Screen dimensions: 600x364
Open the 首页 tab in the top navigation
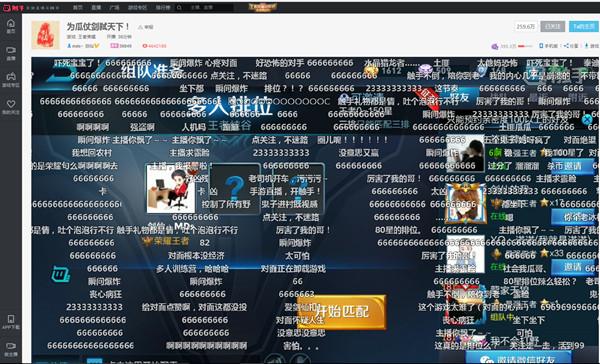pos(78,8)
